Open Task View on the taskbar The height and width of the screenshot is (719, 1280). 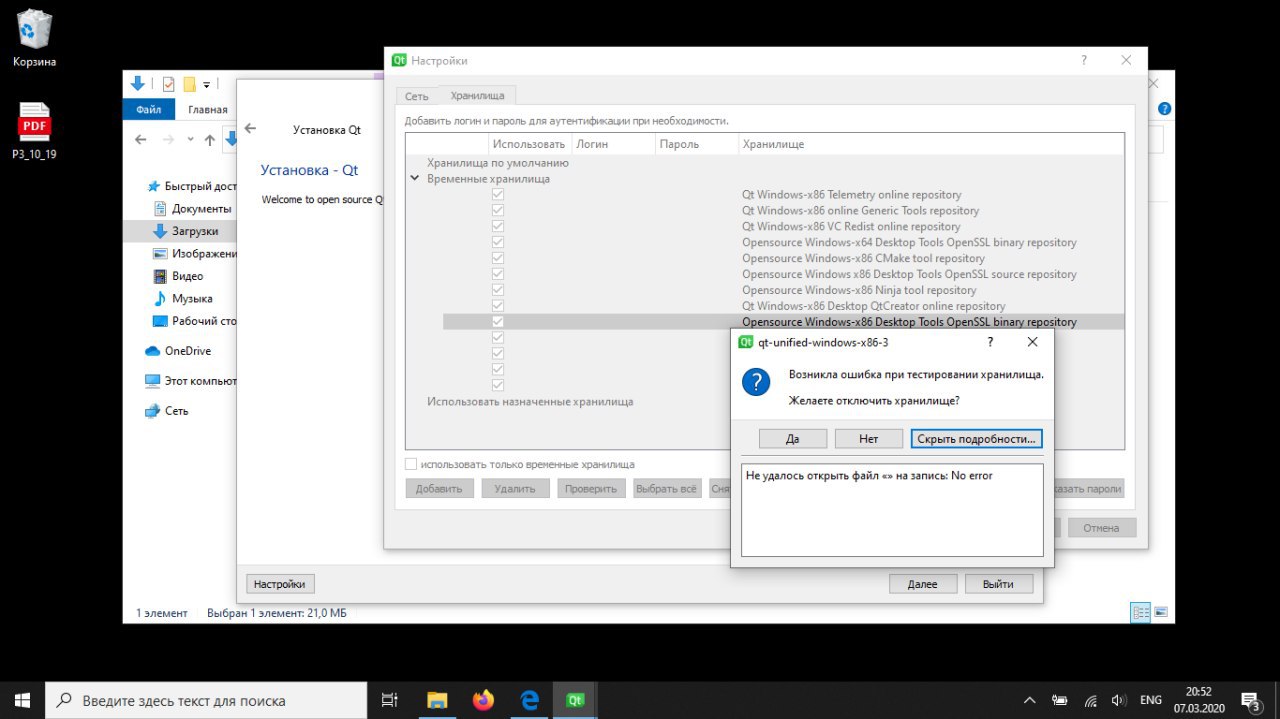point(390,700)
